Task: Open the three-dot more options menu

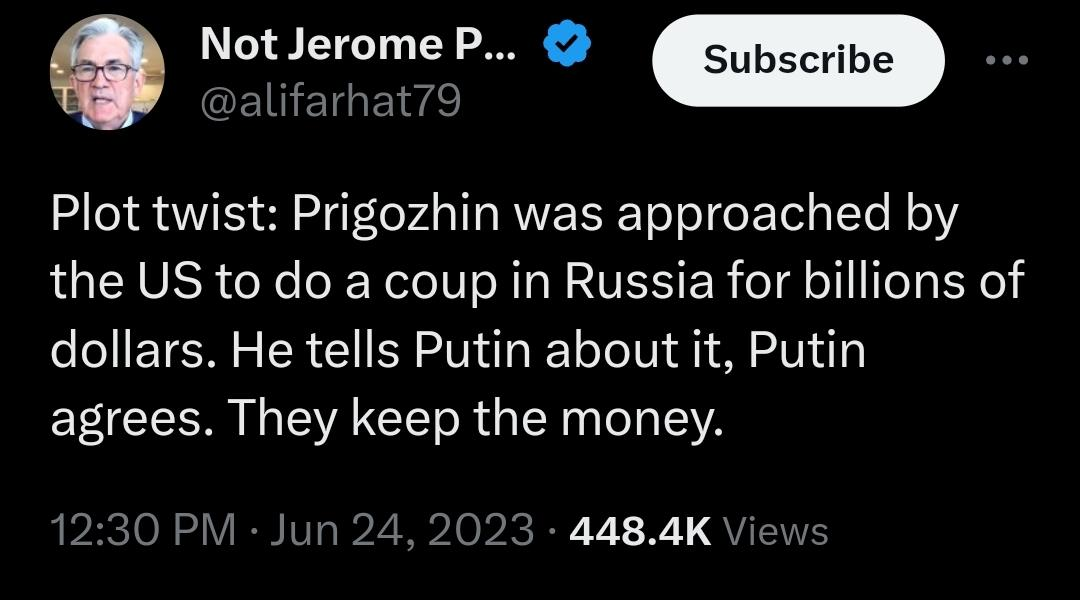Action: (x=1005, y=60)
